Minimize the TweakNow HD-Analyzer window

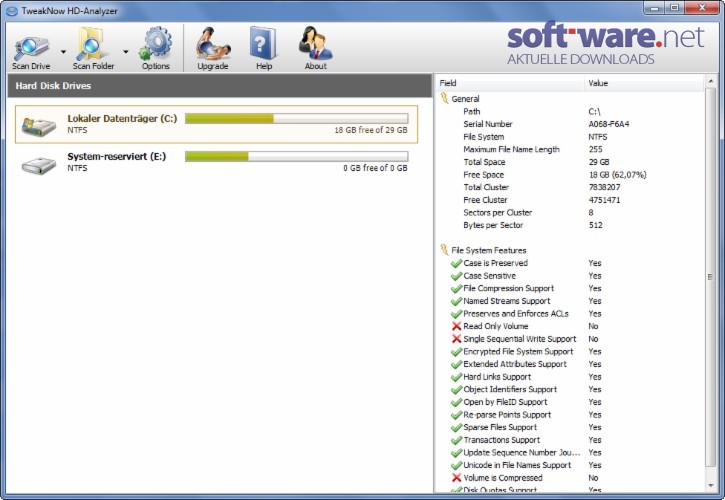[x=654, y=8]
